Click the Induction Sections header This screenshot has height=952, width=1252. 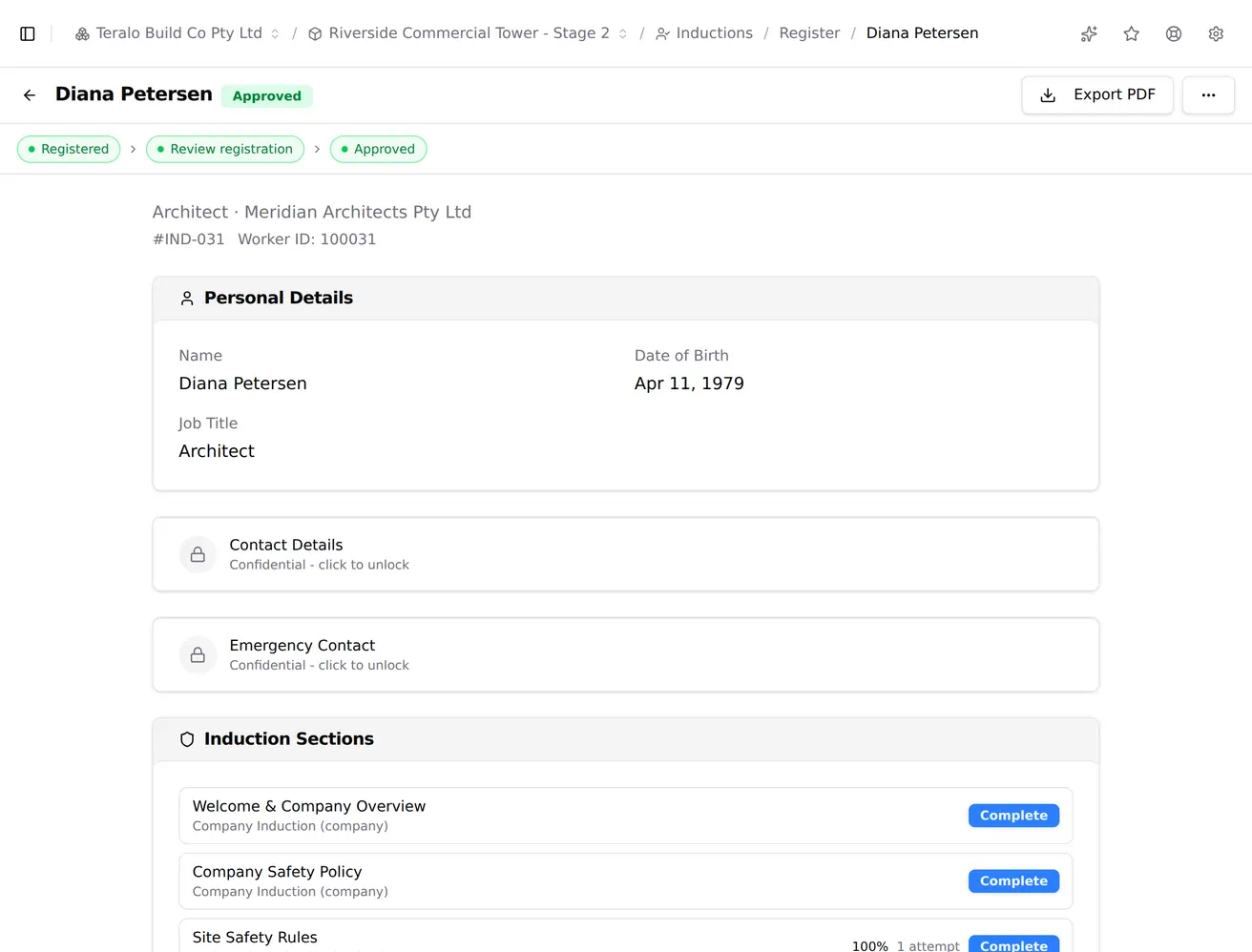click(x=626, y=739)
